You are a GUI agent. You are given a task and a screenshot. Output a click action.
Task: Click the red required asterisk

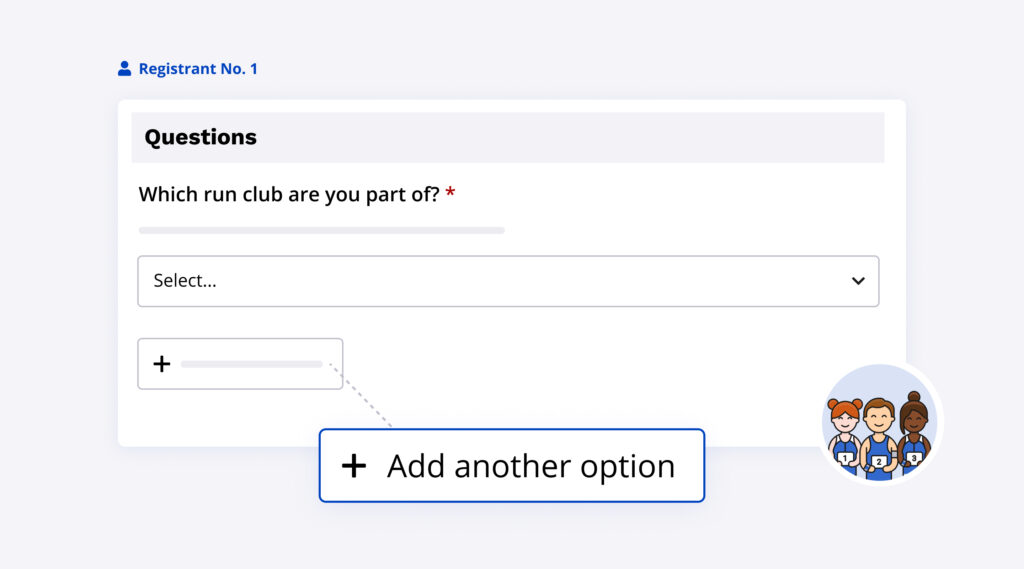click(450, 194)
